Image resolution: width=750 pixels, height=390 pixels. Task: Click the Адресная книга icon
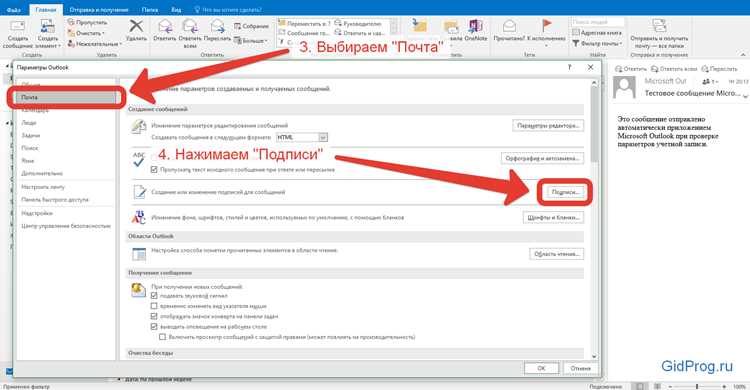click(576, 33)
